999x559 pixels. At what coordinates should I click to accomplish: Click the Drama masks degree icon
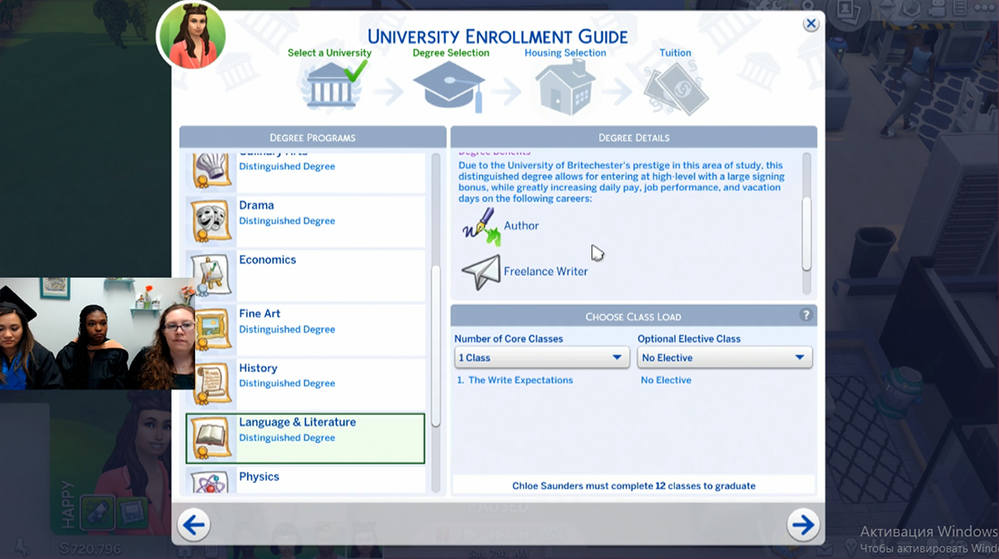(x=211, y=221)
